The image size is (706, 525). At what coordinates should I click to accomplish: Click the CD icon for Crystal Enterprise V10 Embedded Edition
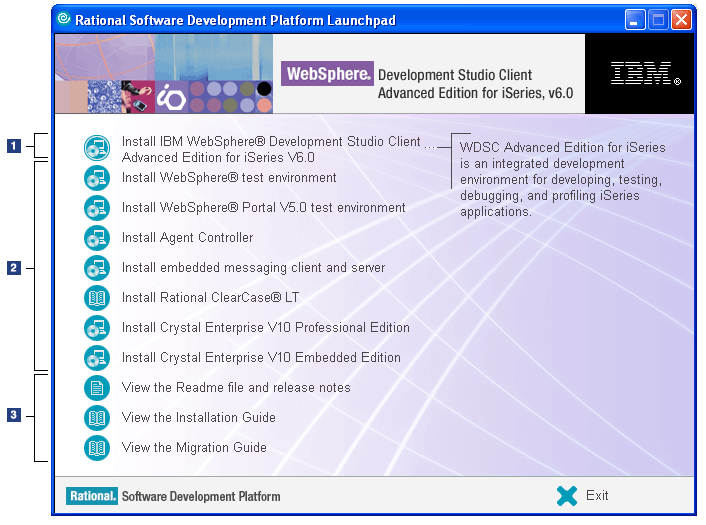point(97,358)
